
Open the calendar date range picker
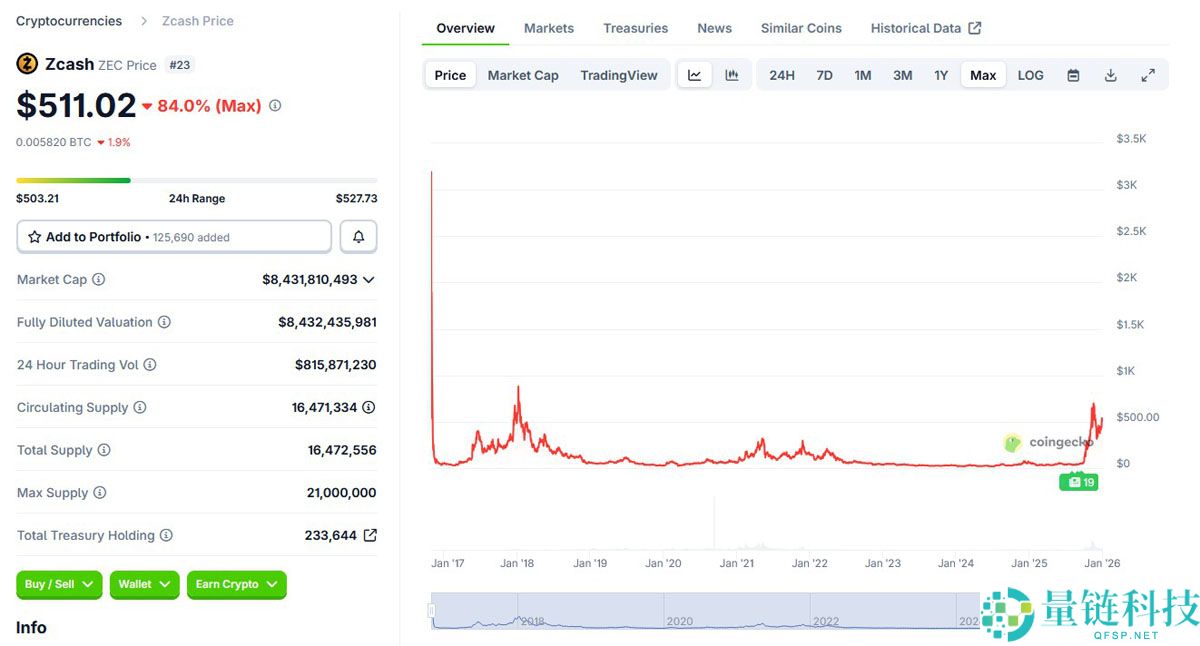point(1073,75)
